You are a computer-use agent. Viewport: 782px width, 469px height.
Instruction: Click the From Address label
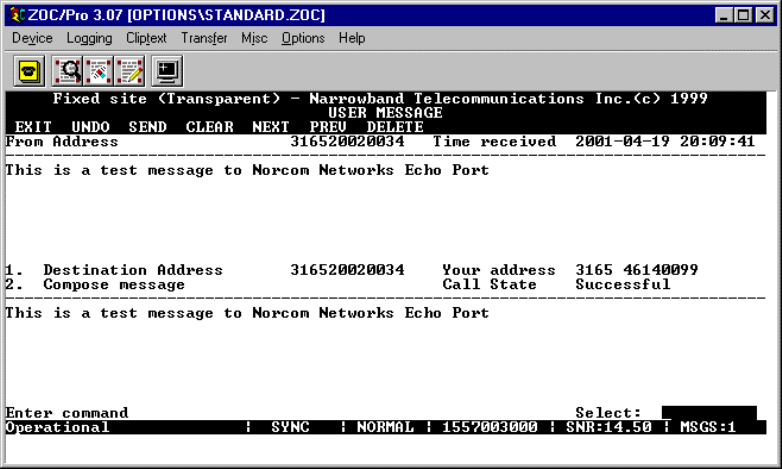[62, 142]
